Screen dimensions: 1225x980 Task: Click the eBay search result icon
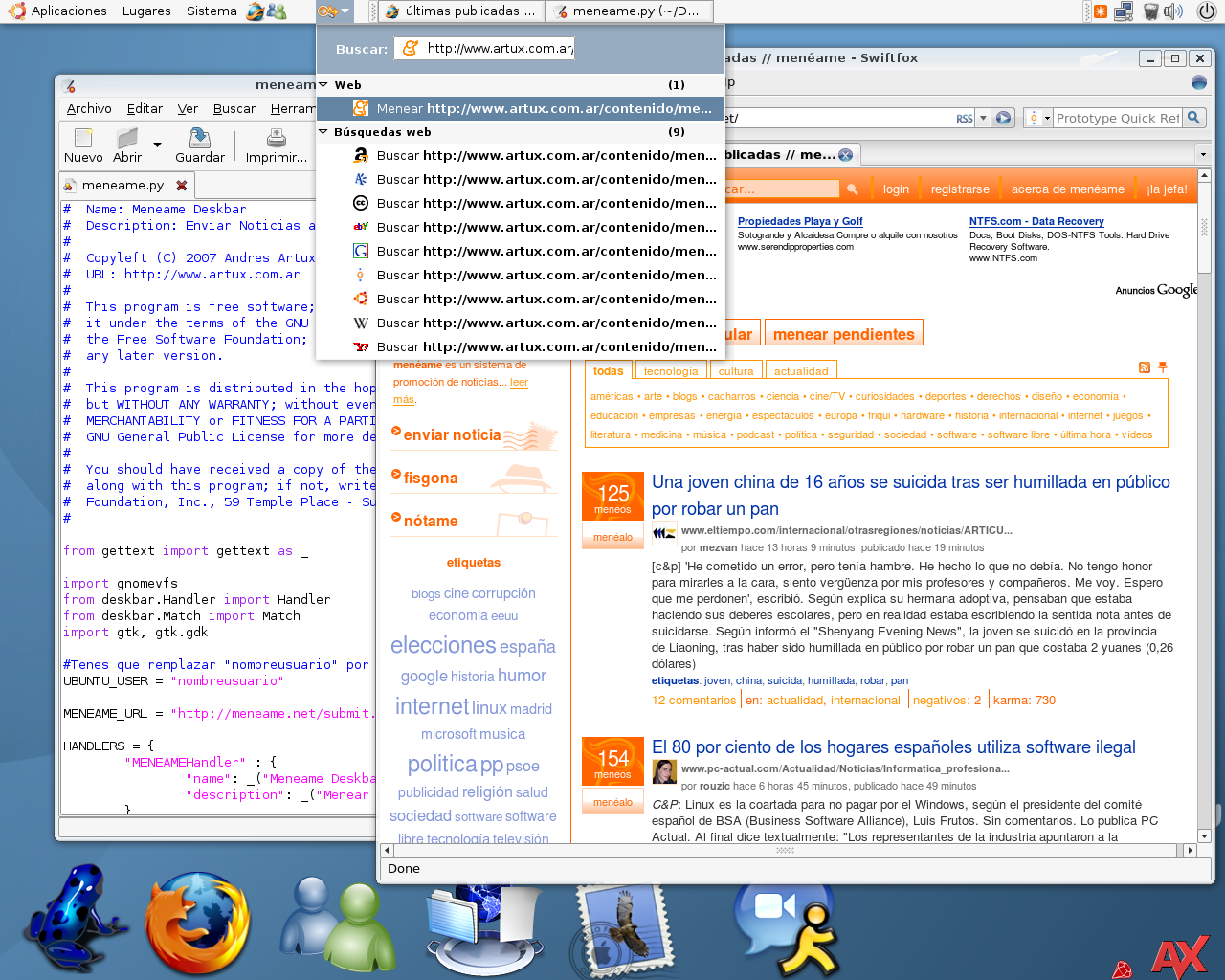coord(361,227)
